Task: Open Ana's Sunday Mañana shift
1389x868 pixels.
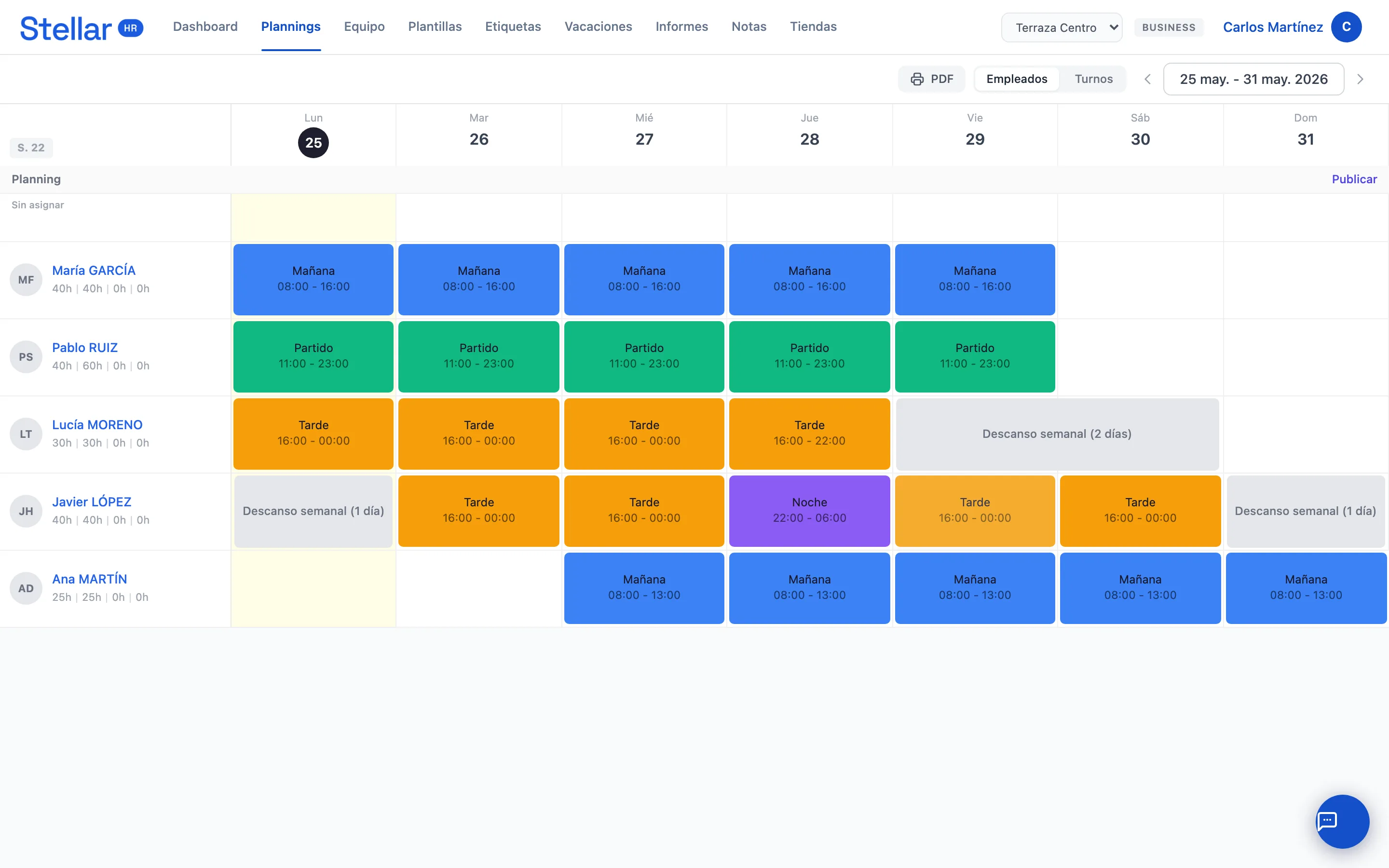Action: [1306, 588]
